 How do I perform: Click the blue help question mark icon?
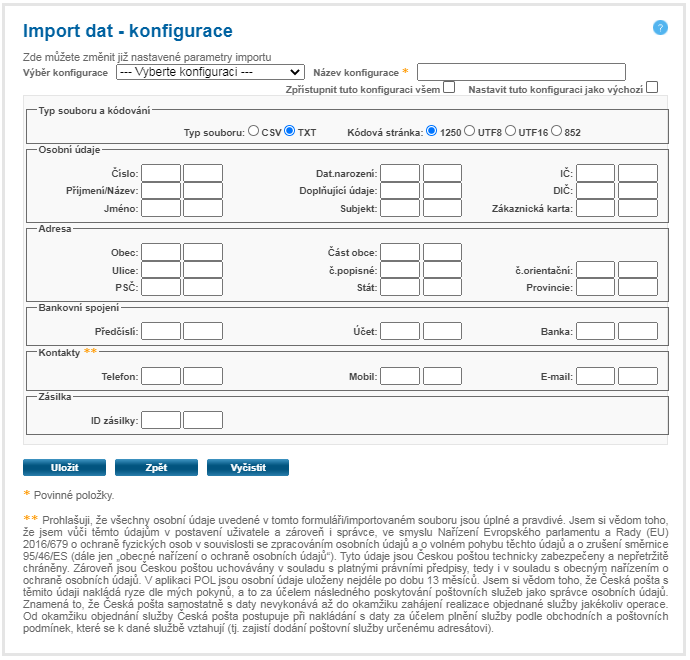[660, 27]
